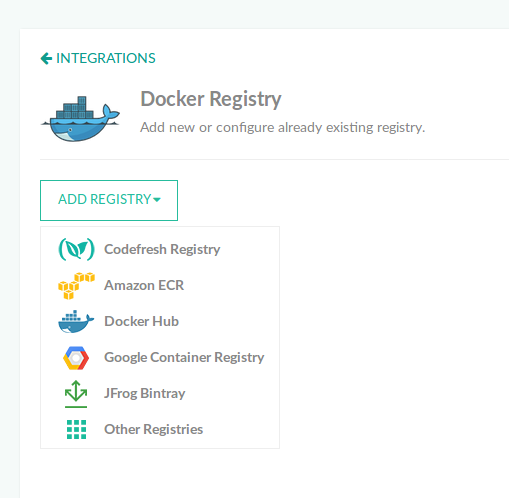Choose the JFrog Bintray text entry
The image size is (509, 498).
pyautogui.click(x=145, y=393)
